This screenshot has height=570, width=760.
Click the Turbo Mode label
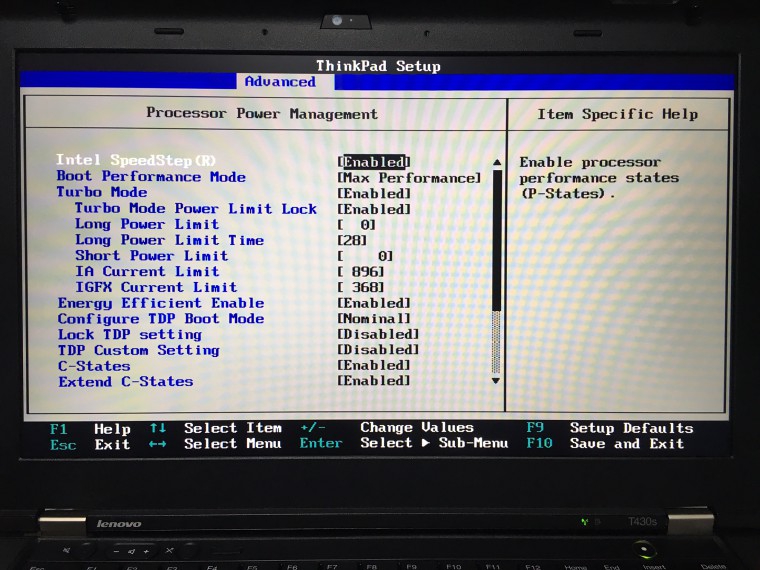click(102, 192)
